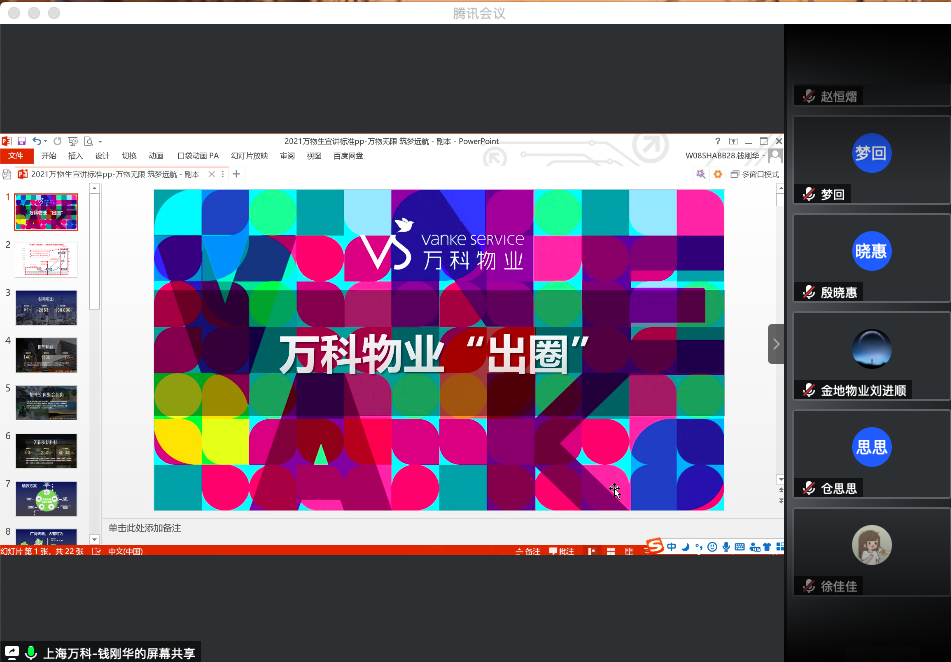Switch to the 插入 Insert ribbon tab
This screenshot has width=951, height=662.
[x=75, y=156]
